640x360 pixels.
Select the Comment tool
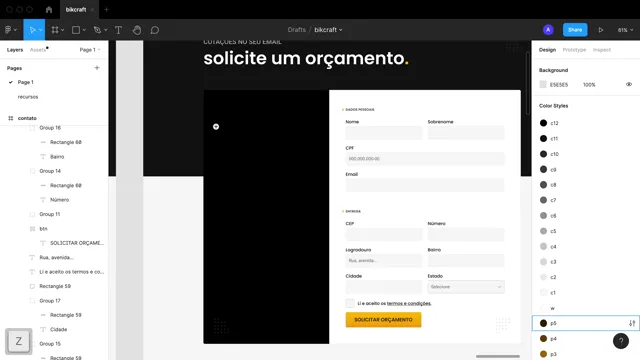155,30
